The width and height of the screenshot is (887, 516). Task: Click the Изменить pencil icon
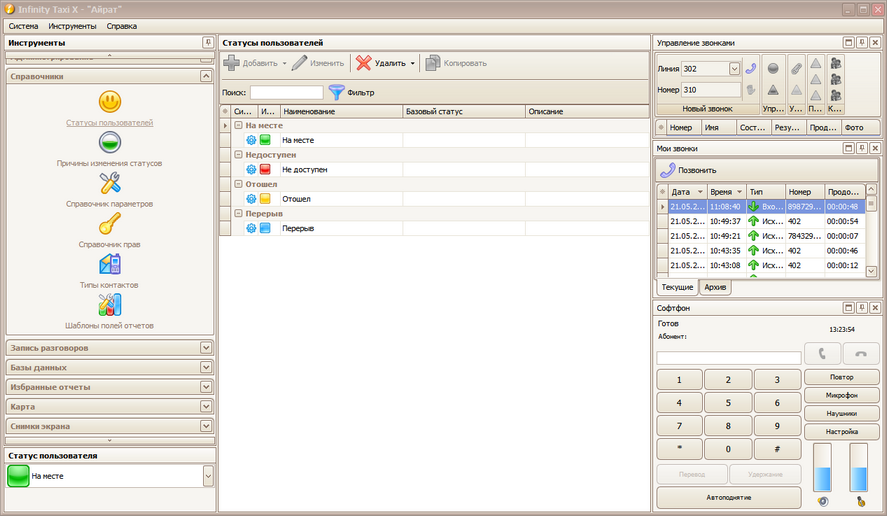click(x=299, y=63)
